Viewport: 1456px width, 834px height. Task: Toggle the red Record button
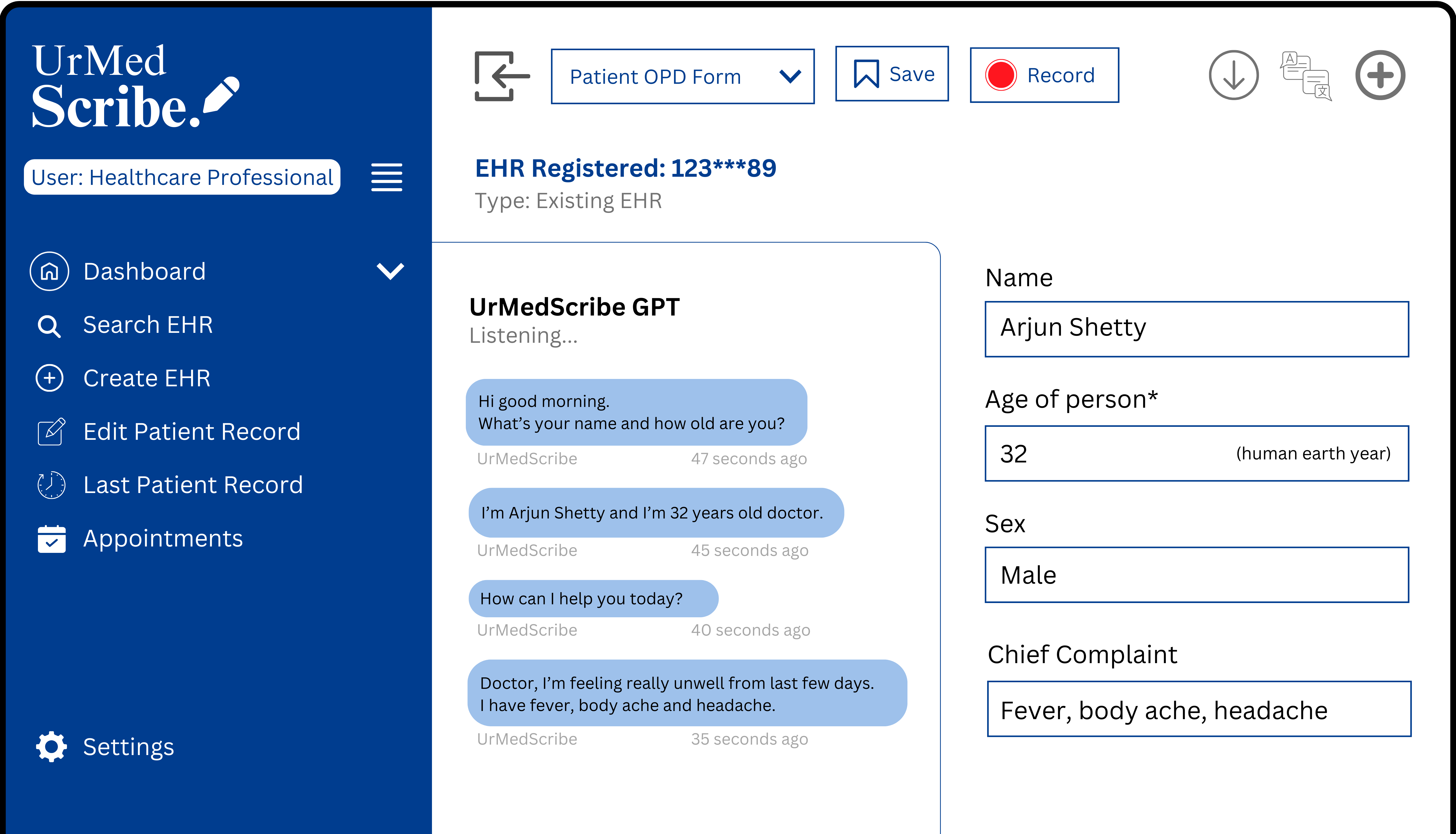point(1044,75)
